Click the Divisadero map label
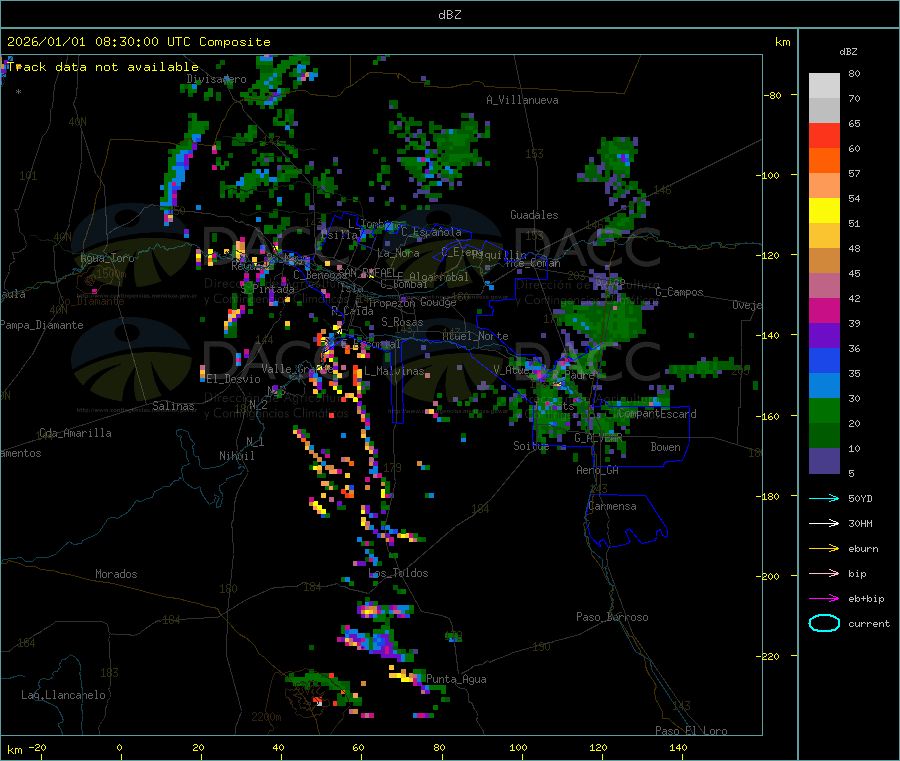 216,79
